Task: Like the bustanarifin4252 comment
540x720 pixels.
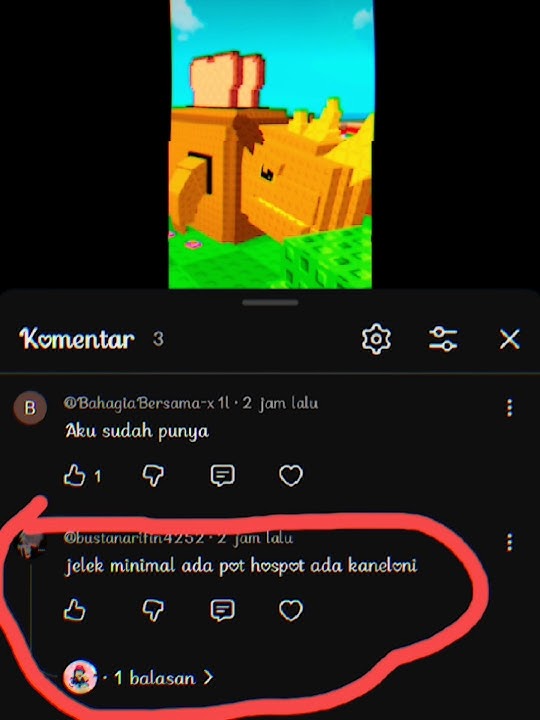Action: (x=74, y=610)
